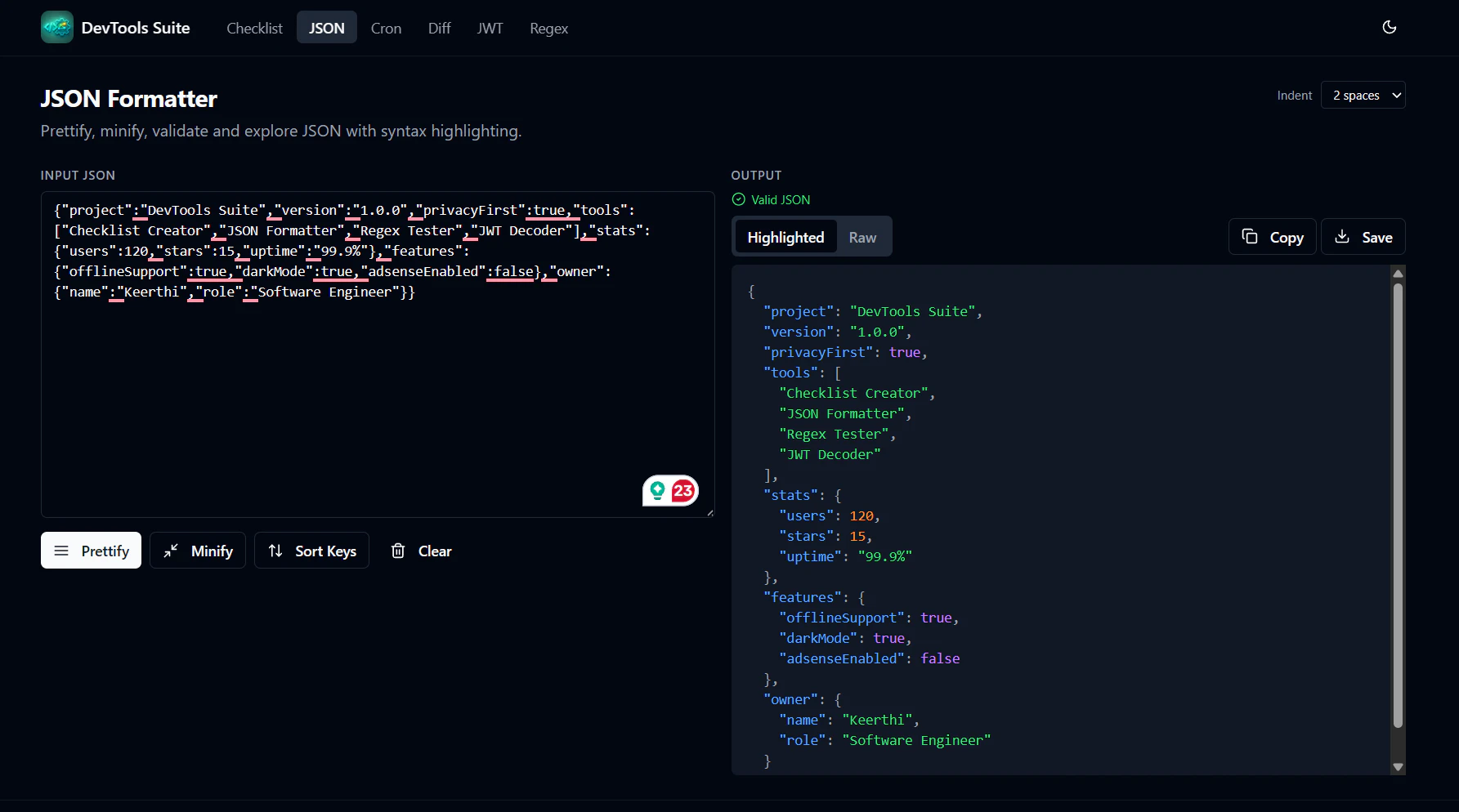Select the JSON nav tab
Image resolution: width=1459 pixels, height=812 pixels.
coord(327,28)
